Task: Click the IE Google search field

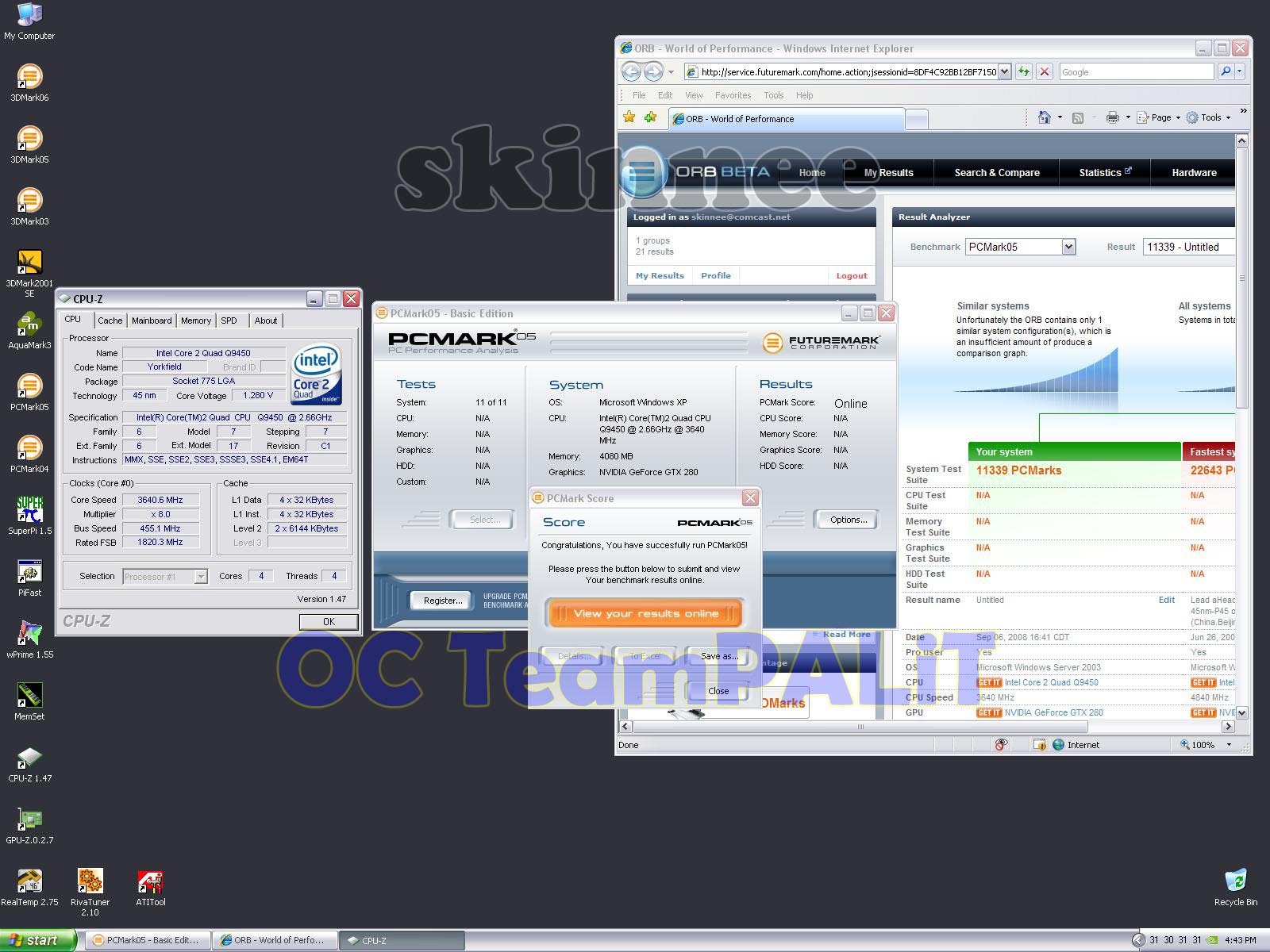Action: click(x=1136, y=71)
